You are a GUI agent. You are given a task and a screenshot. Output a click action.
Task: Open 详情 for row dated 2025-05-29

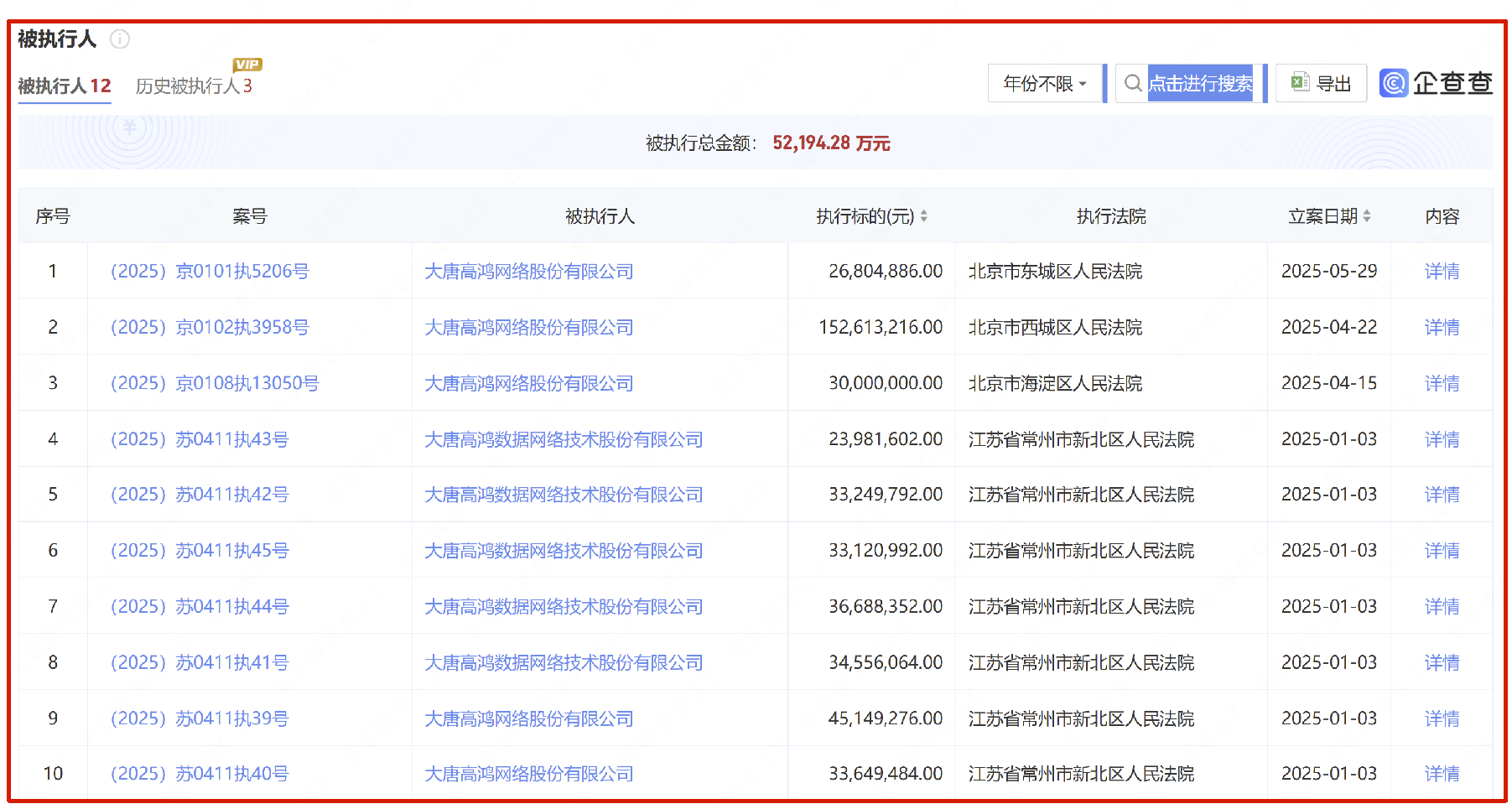tap(1442, 272)
